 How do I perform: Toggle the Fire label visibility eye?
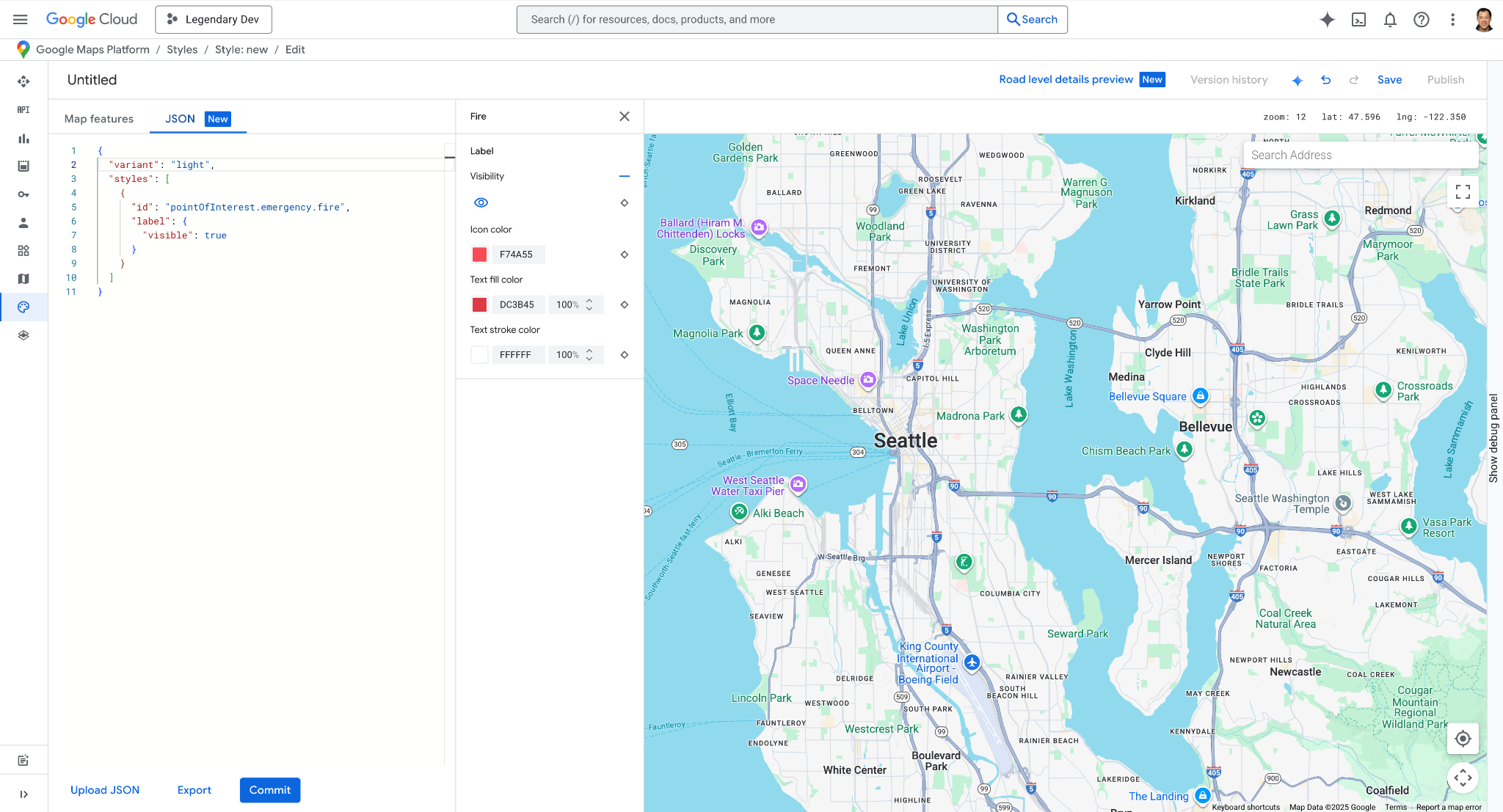pos(481,202)
